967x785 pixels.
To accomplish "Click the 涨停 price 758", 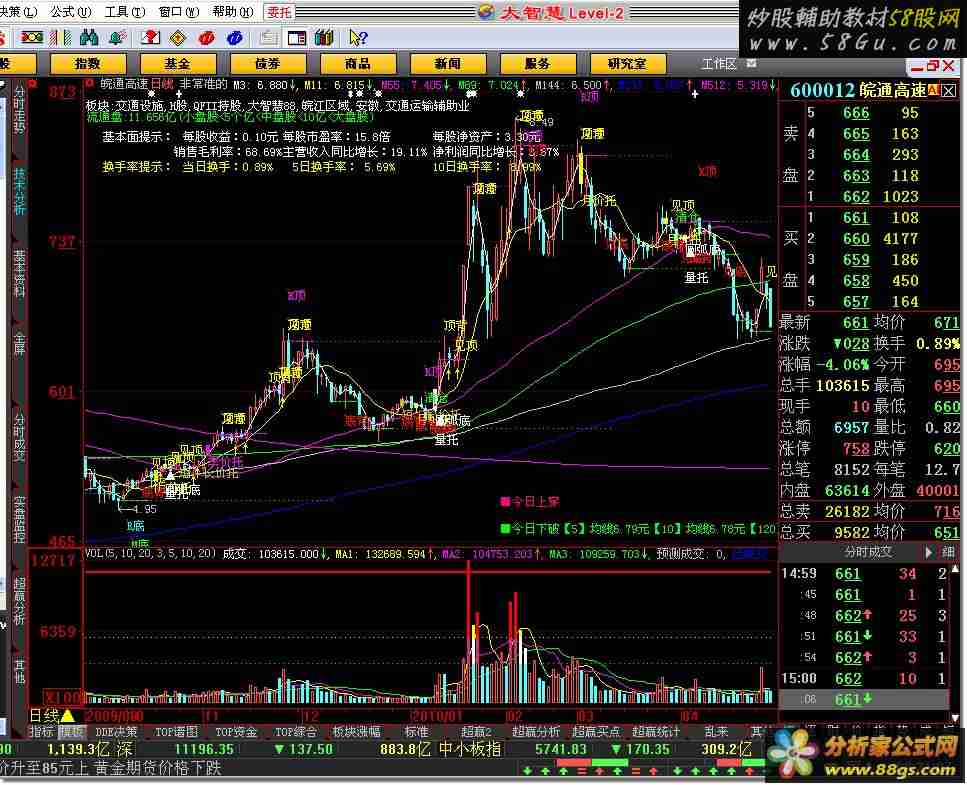I will click(856, 448).
